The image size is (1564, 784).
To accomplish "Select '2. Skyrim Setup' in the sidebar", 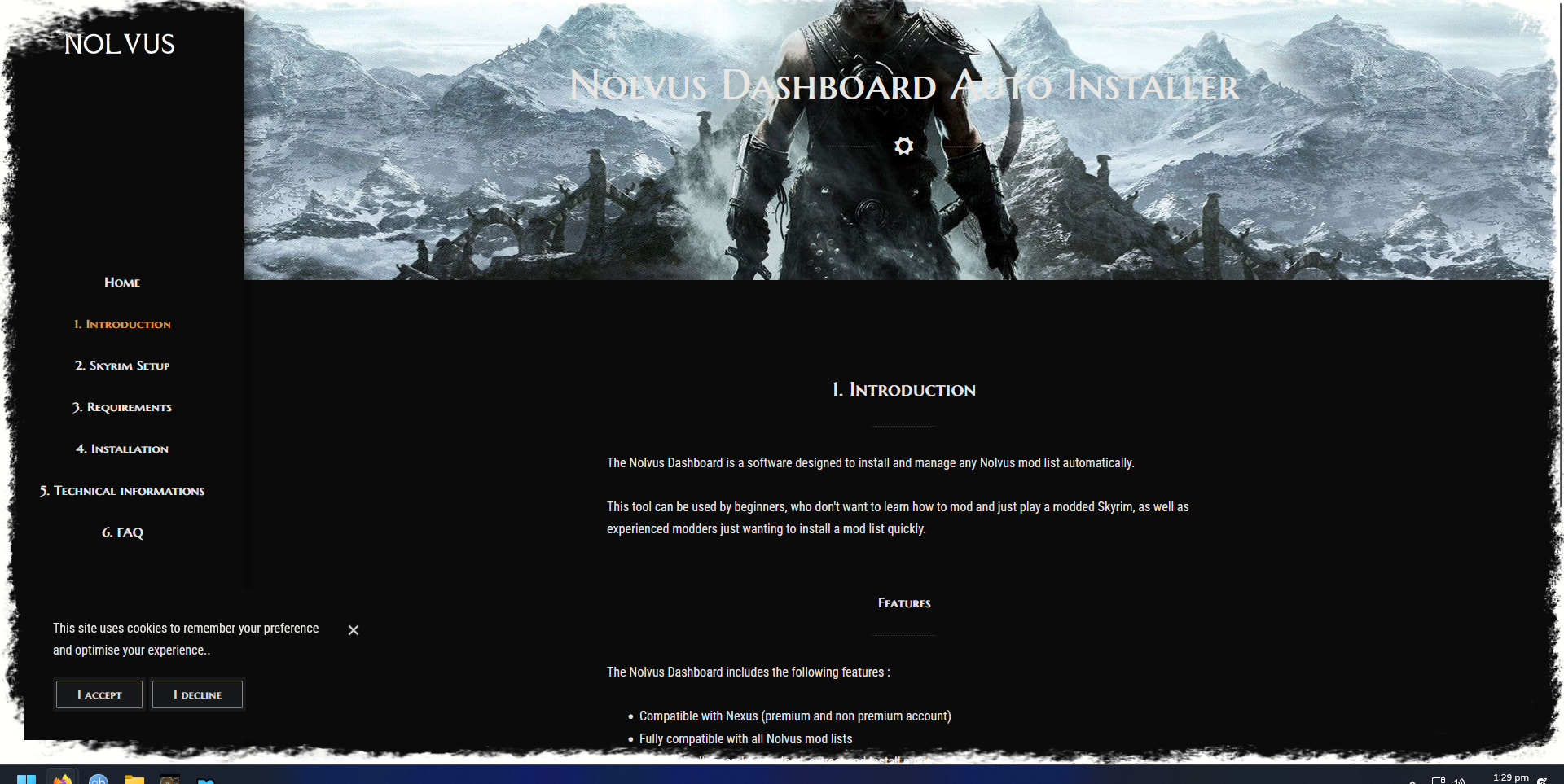I will [x=122, y=366].
